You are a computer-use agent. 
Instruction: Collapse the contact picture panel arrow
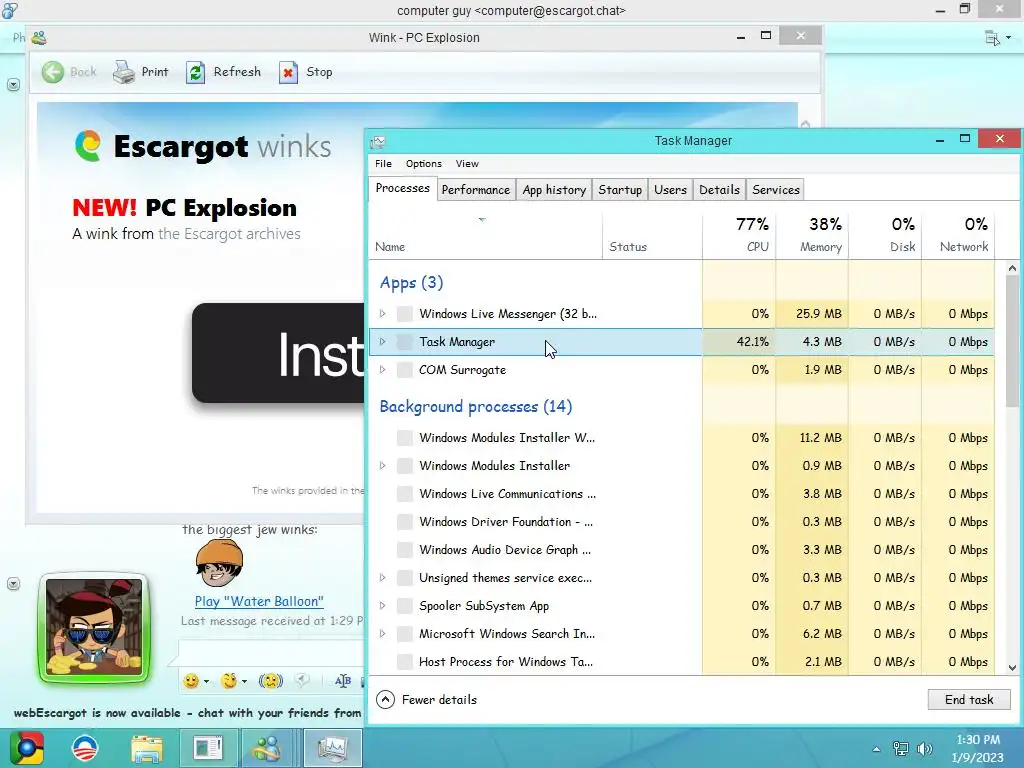13,584
